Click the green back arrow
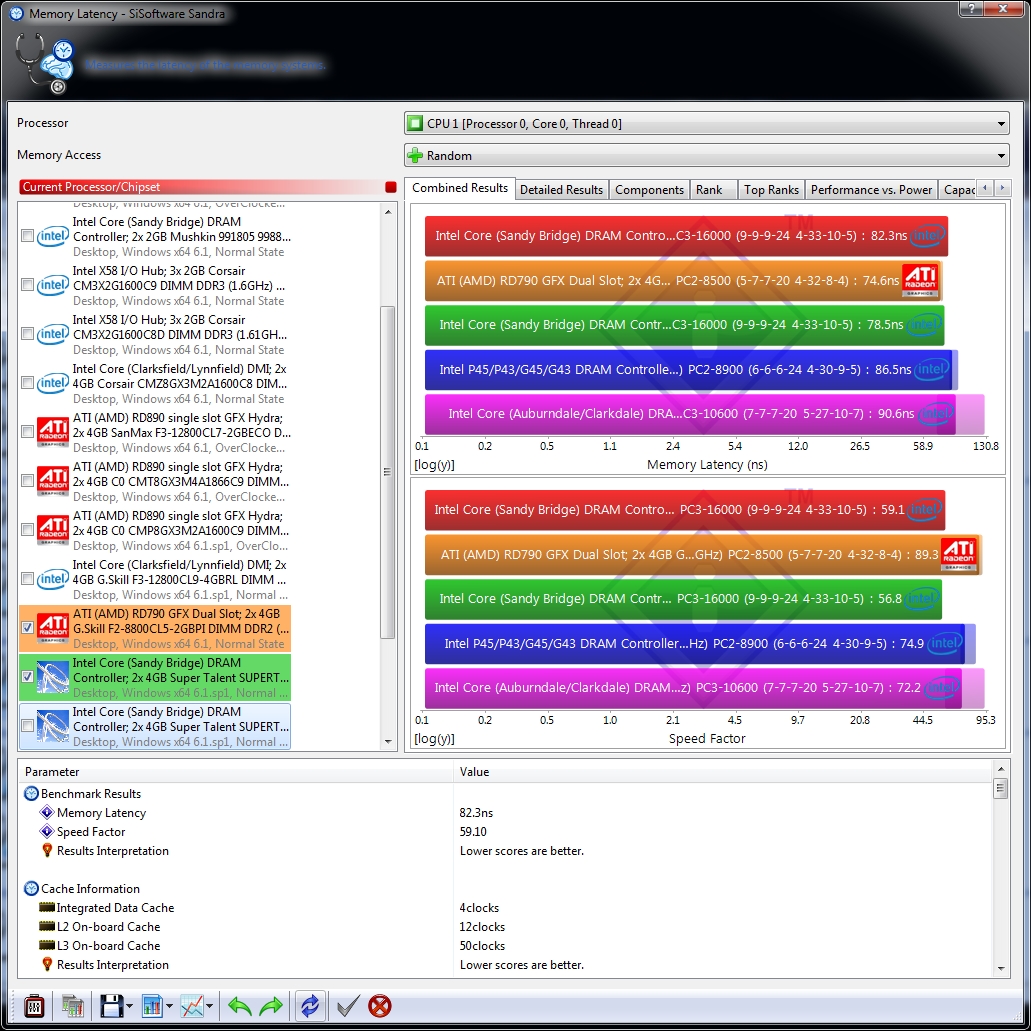Image resolution: width=1031 pixels, height=1031 pixels. tap(239, 1006)
